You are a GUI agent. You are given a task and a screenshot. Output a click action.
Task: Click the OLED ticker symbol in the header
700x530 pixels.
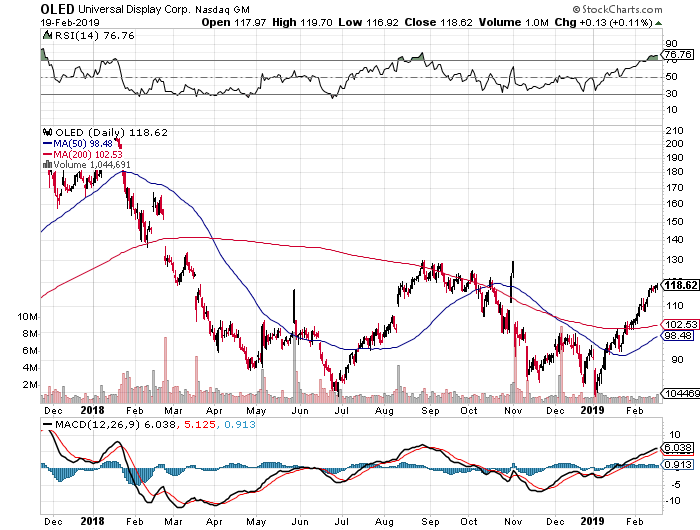[x=57, y=9]
